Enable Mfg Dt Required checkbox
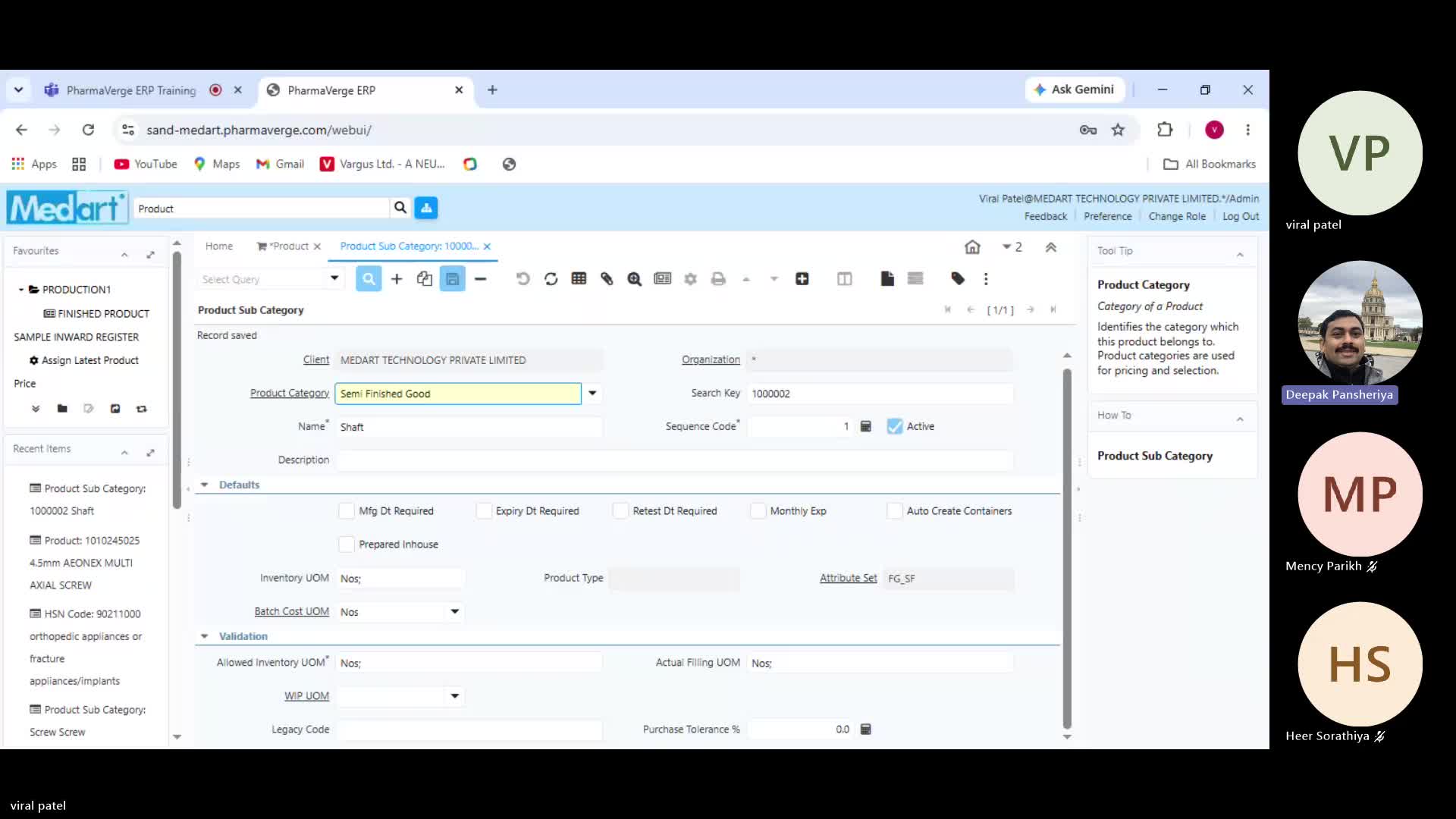Image resolution: width=1456 pixels, height=819 pixels. [x=347, y=511]
